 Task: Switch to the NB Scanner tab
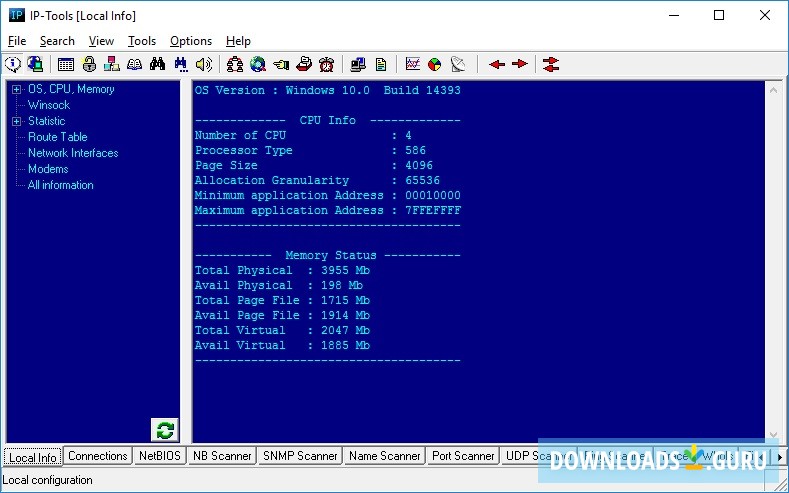[222, 456]
